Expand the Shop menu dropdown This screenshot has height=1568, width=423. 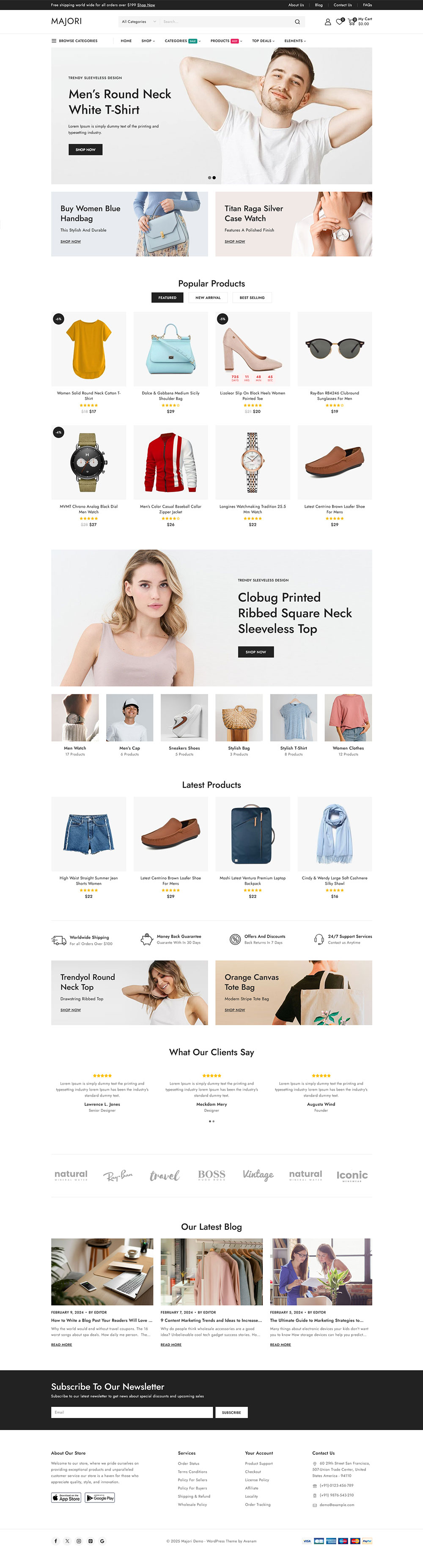pyautogui.click(x=148, y=41)
